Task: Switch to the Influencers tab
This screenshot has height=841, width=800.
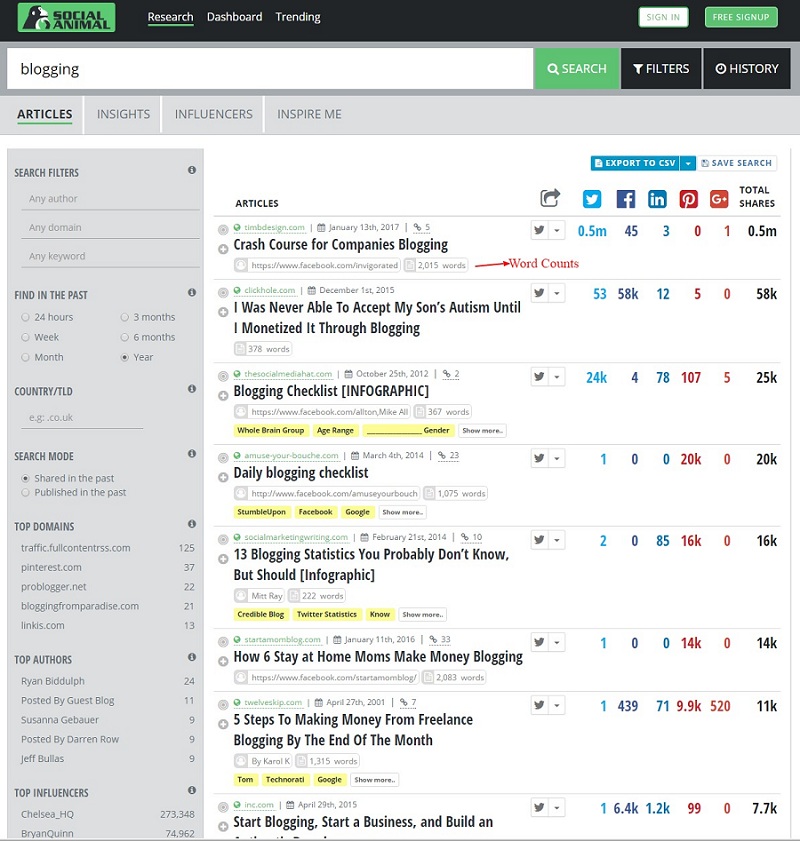Action: (213, 114)
